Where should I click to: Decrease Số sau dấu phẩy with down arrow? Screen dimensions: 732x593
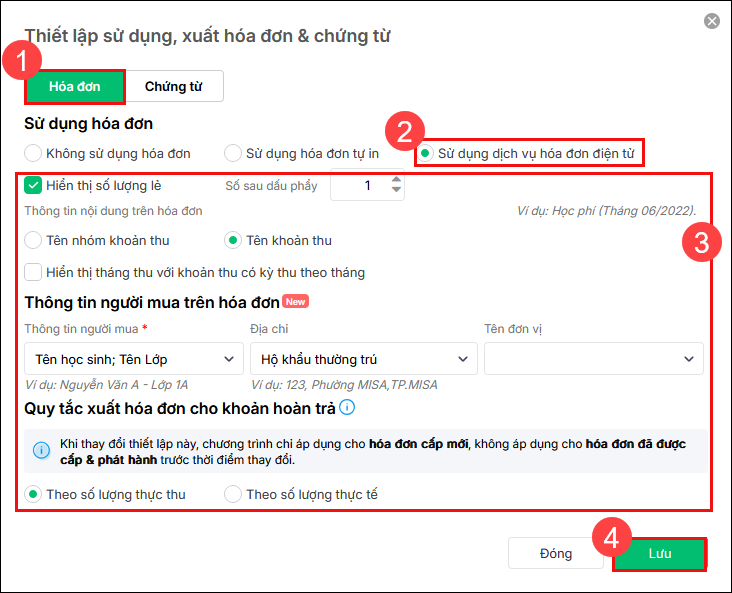tap(397, 191)
